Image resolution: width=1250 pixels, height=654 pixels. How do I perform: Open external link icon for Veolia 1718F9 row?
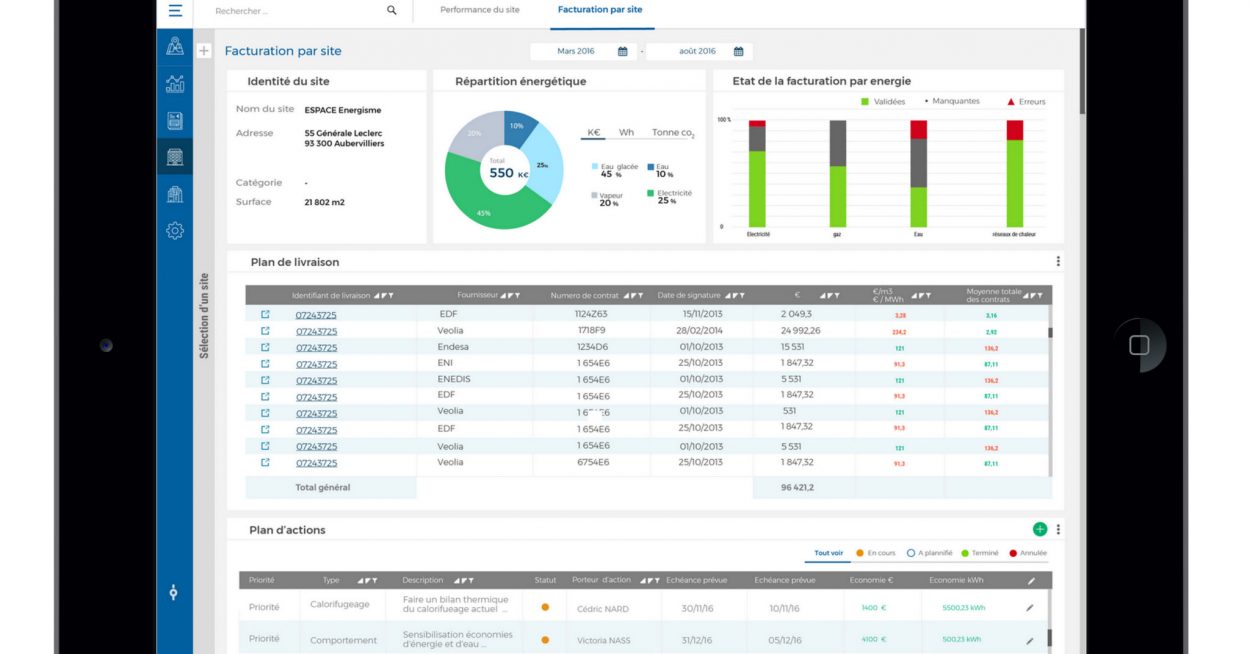[265, 331]
